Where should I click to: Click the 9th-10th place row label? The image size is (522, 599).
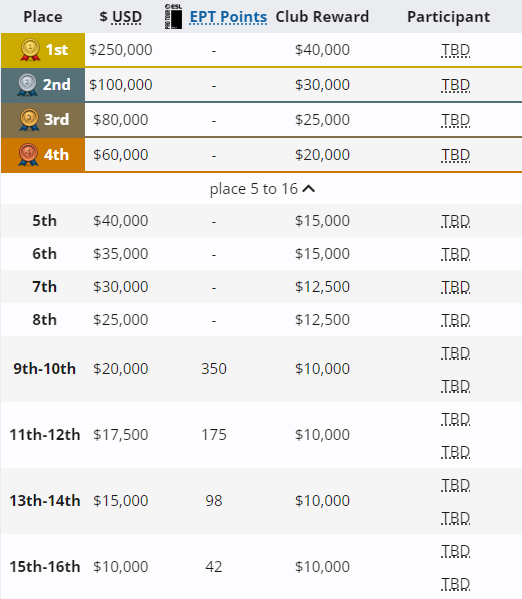[44, 369]
